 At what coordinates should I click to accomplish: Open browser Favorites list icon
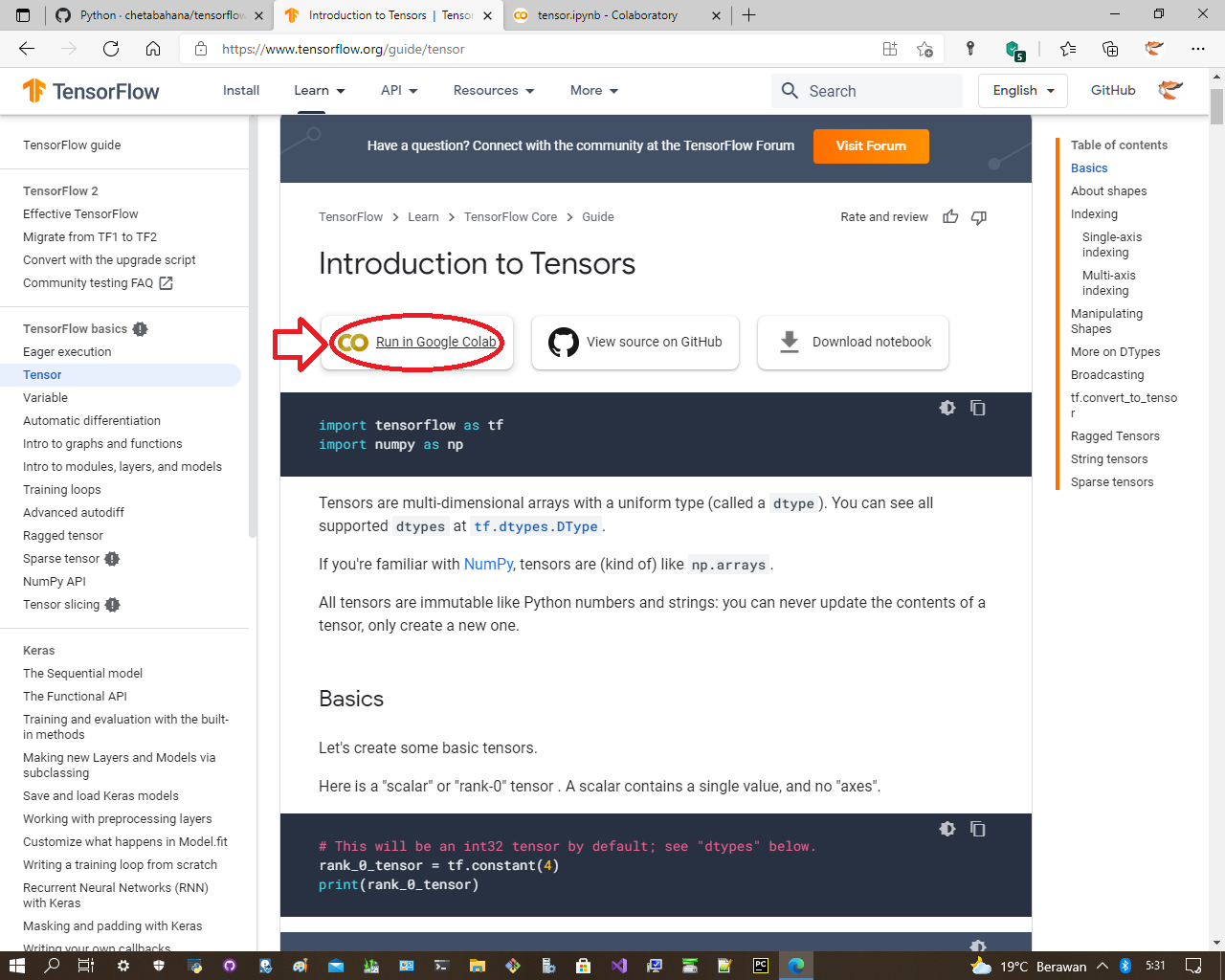click(x=1068, y=49)
